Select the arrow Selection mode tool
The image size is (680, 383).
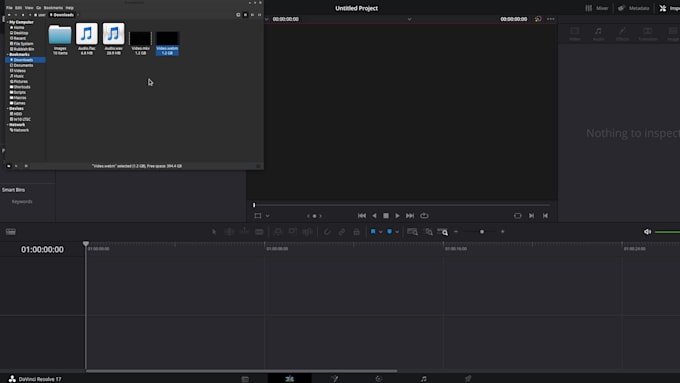[x=214, y=232]
